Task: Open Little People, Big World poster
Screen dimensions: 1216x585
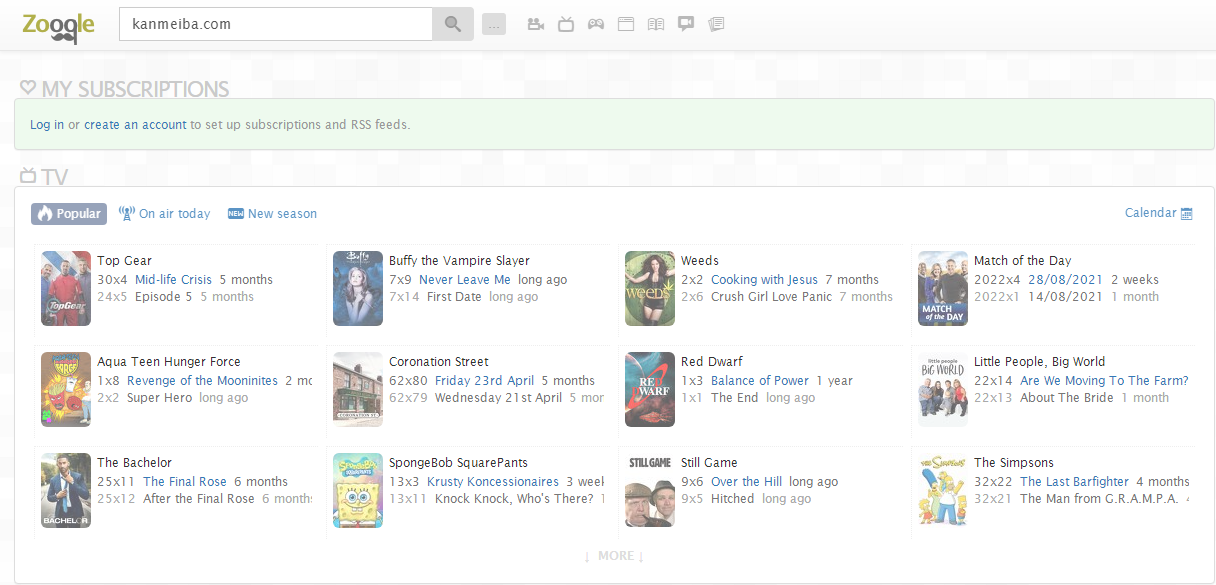Action: point(943,389)
